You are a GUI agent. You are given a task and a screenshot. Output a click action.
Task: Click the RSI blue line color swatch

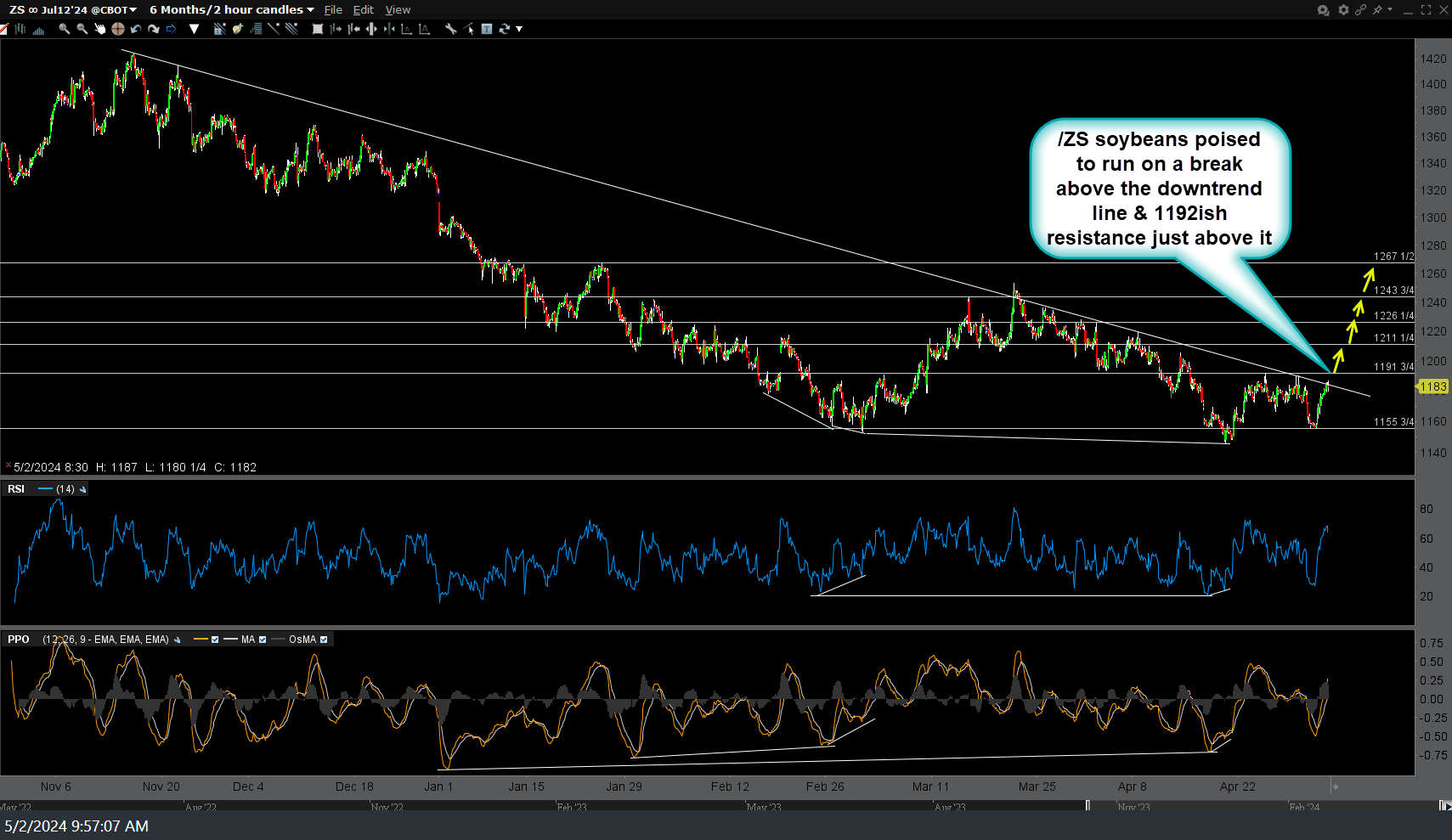pyautogui.click(x=45, y=489)
